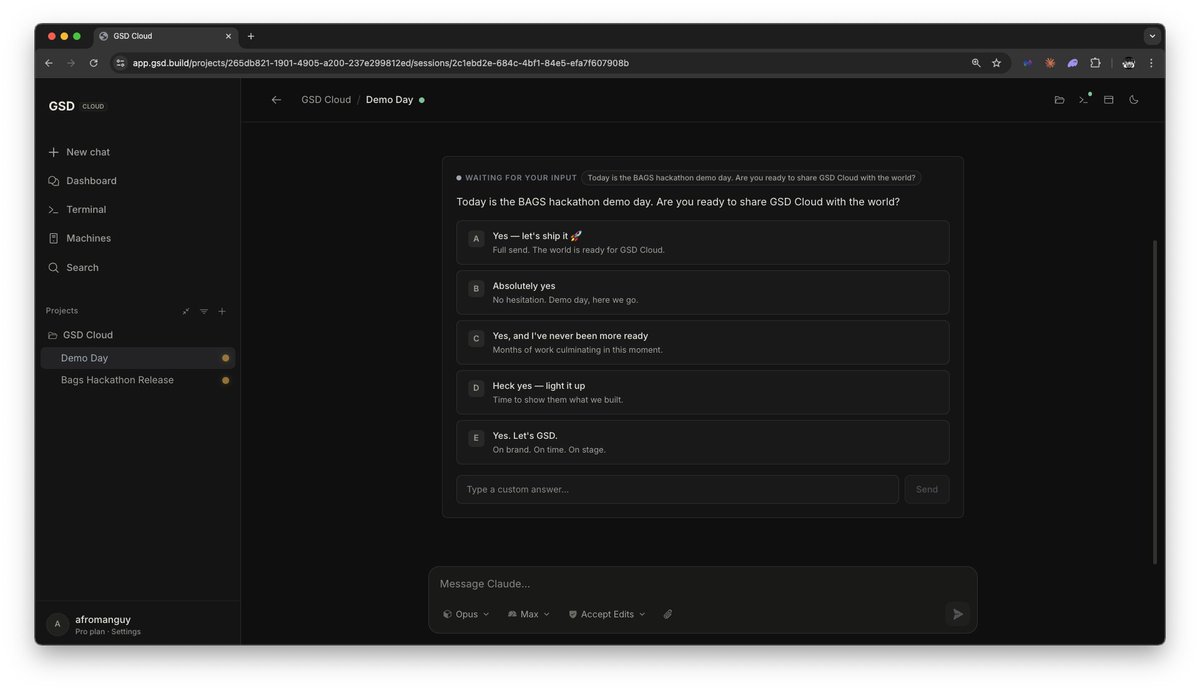Toggle dark mode with the moon icon
The height and width of the screenshot is (691, 1200).
tap(1134, 100)
